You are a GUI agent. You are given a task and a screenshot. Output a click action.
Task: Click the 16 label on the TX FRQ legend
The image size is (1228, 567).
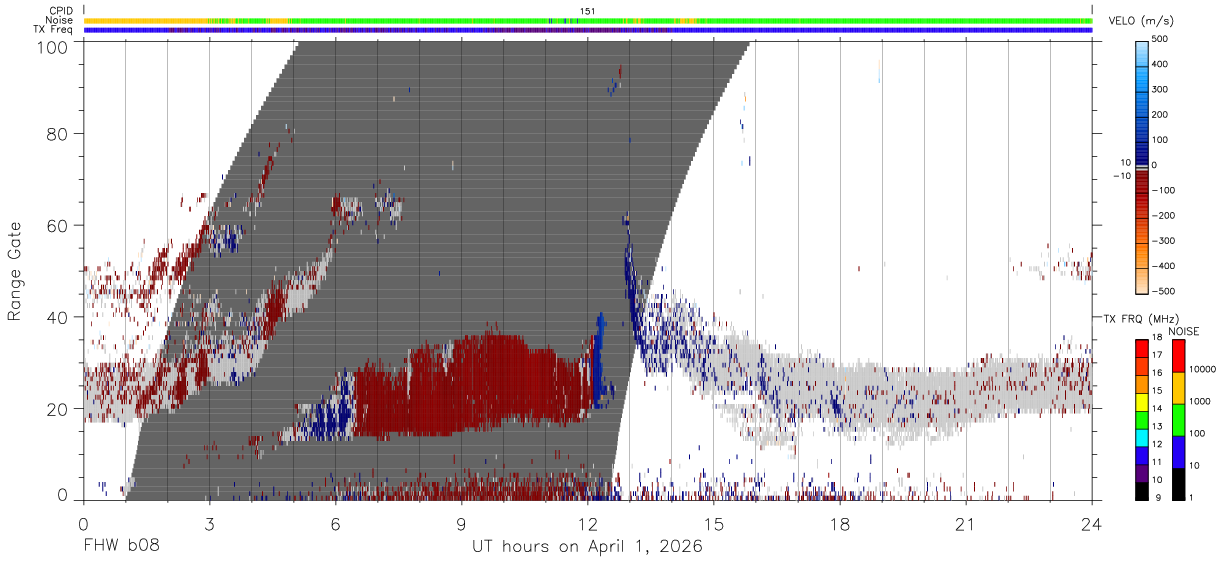point(1156,372)
